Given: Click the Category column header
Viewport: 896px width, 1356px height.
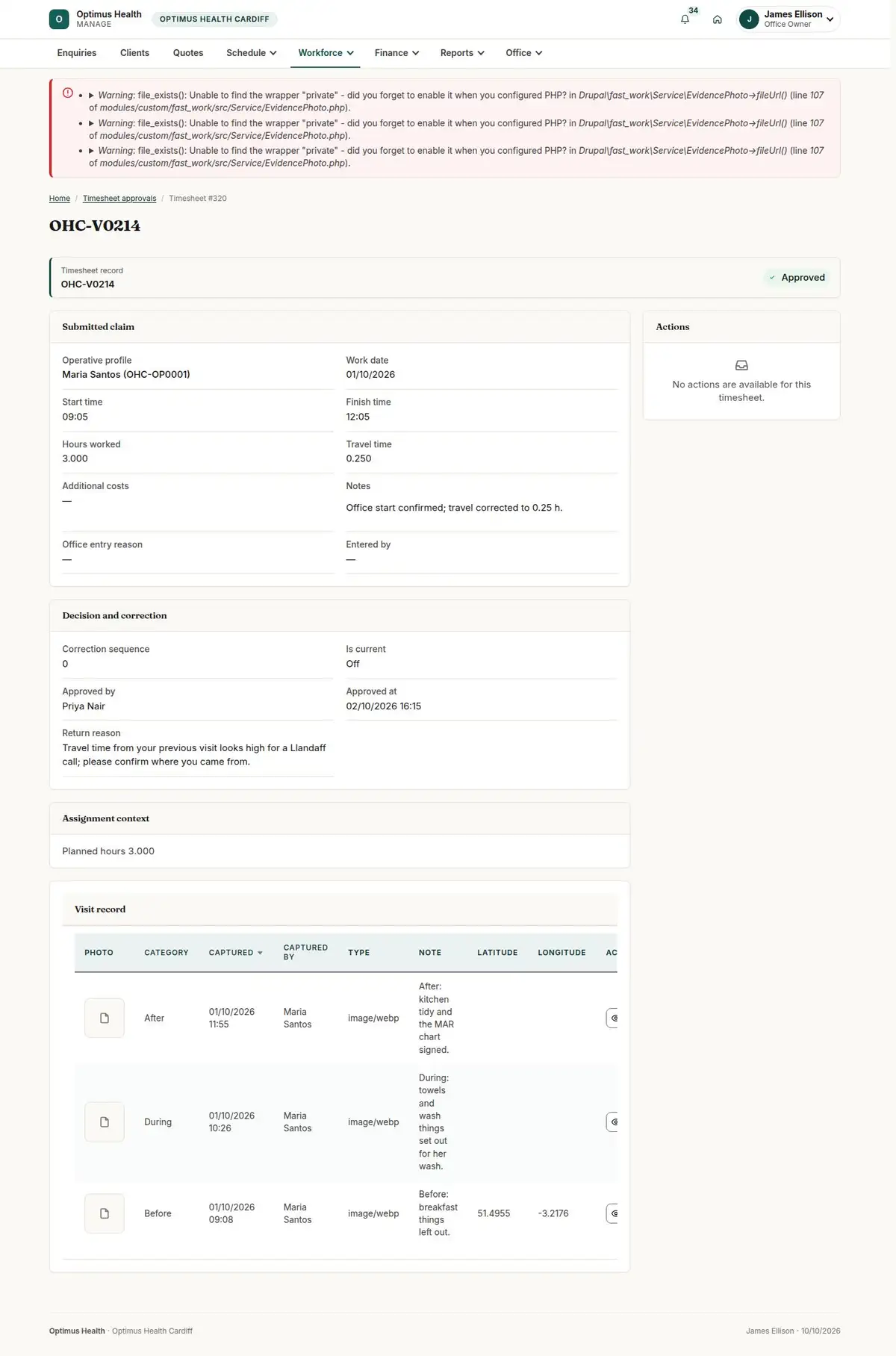Looking at the screenshot, I should 167,953.
